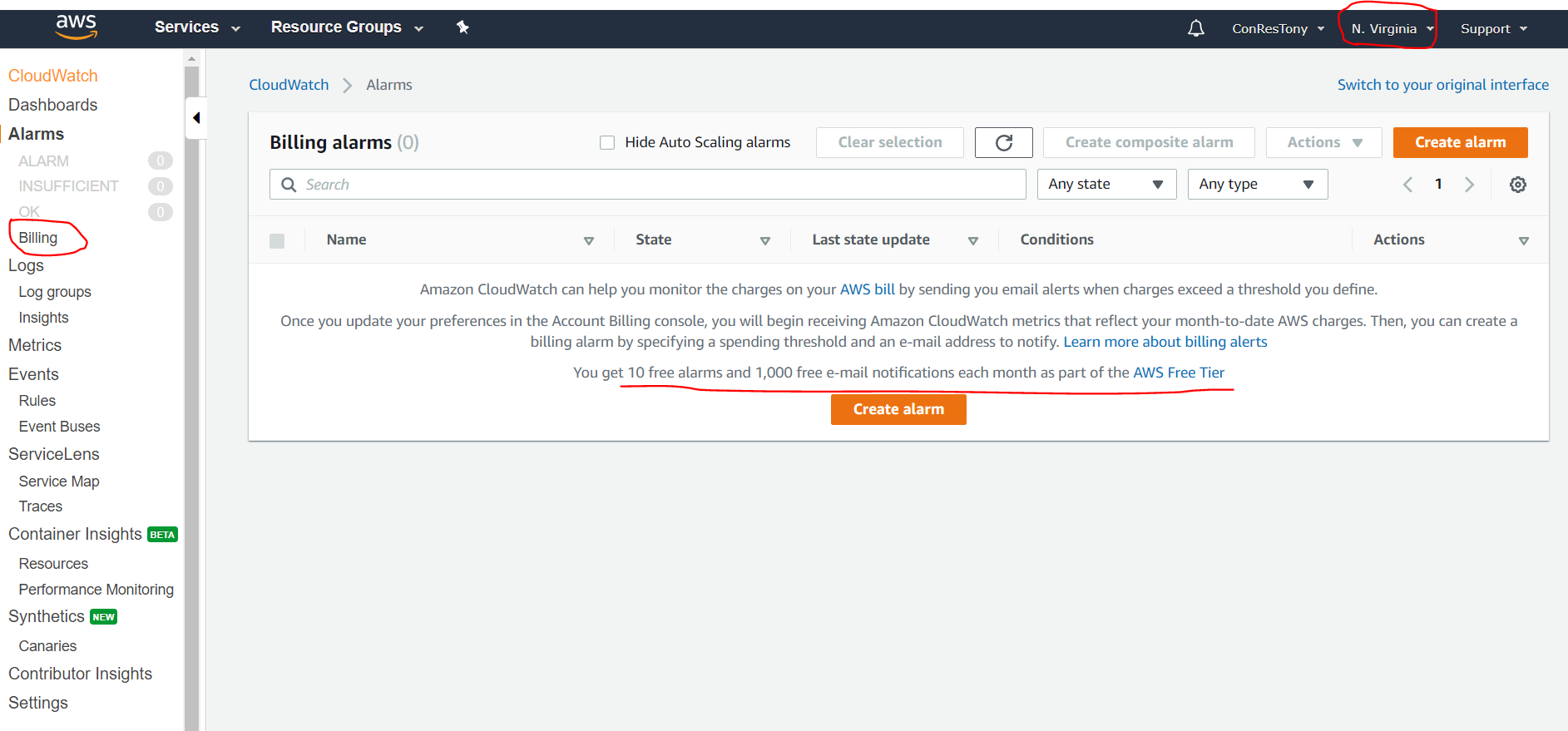Image resolution: width=1568 pixels, height=731 pixels.
Task: Open Insights under Logs
Action: [43, 318]
